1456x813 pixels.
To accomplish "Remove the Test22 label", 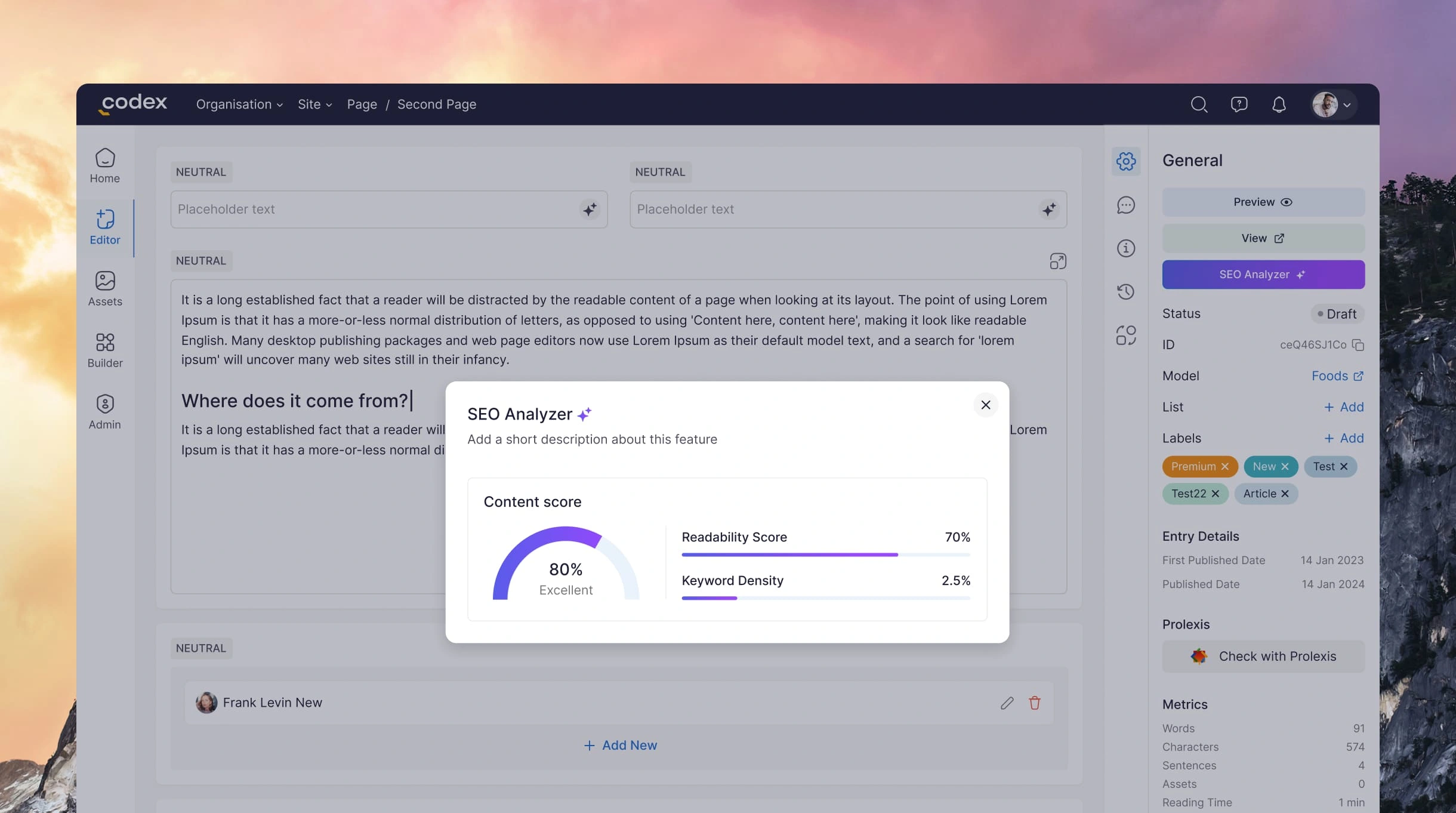I will [1215, 494].
